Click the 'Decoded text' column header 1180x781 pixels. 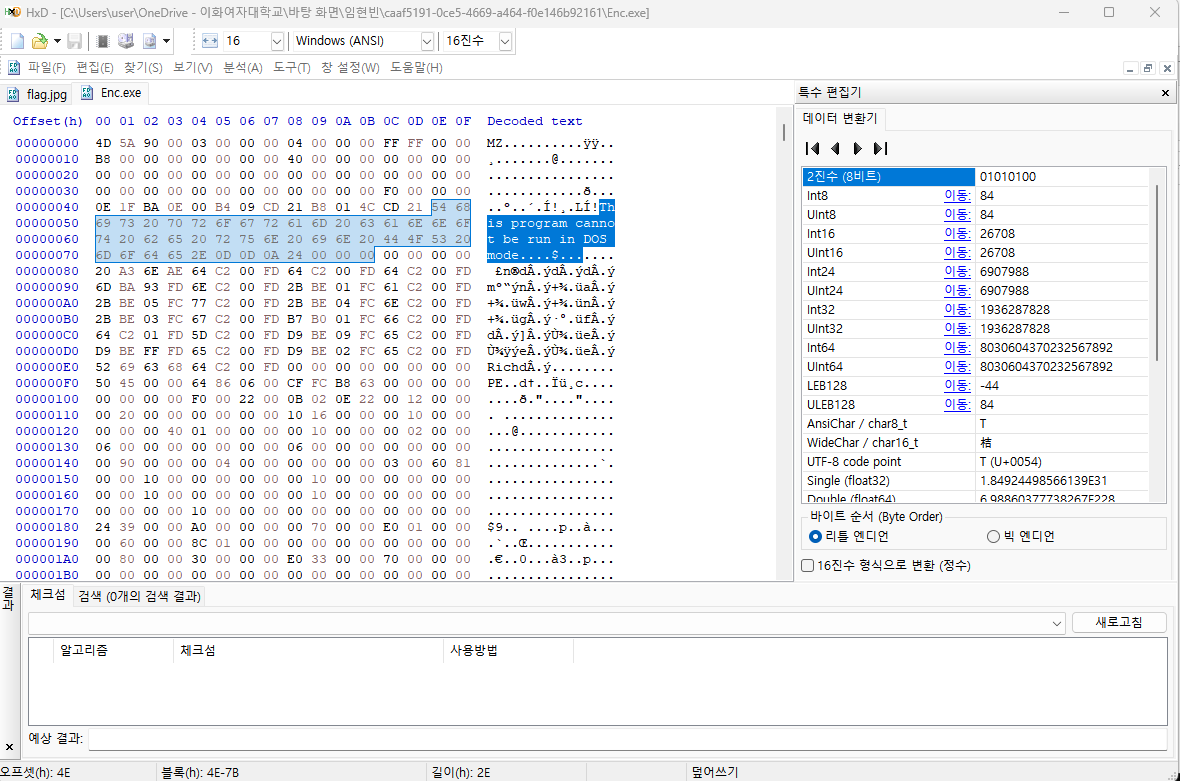coord(534,121)
